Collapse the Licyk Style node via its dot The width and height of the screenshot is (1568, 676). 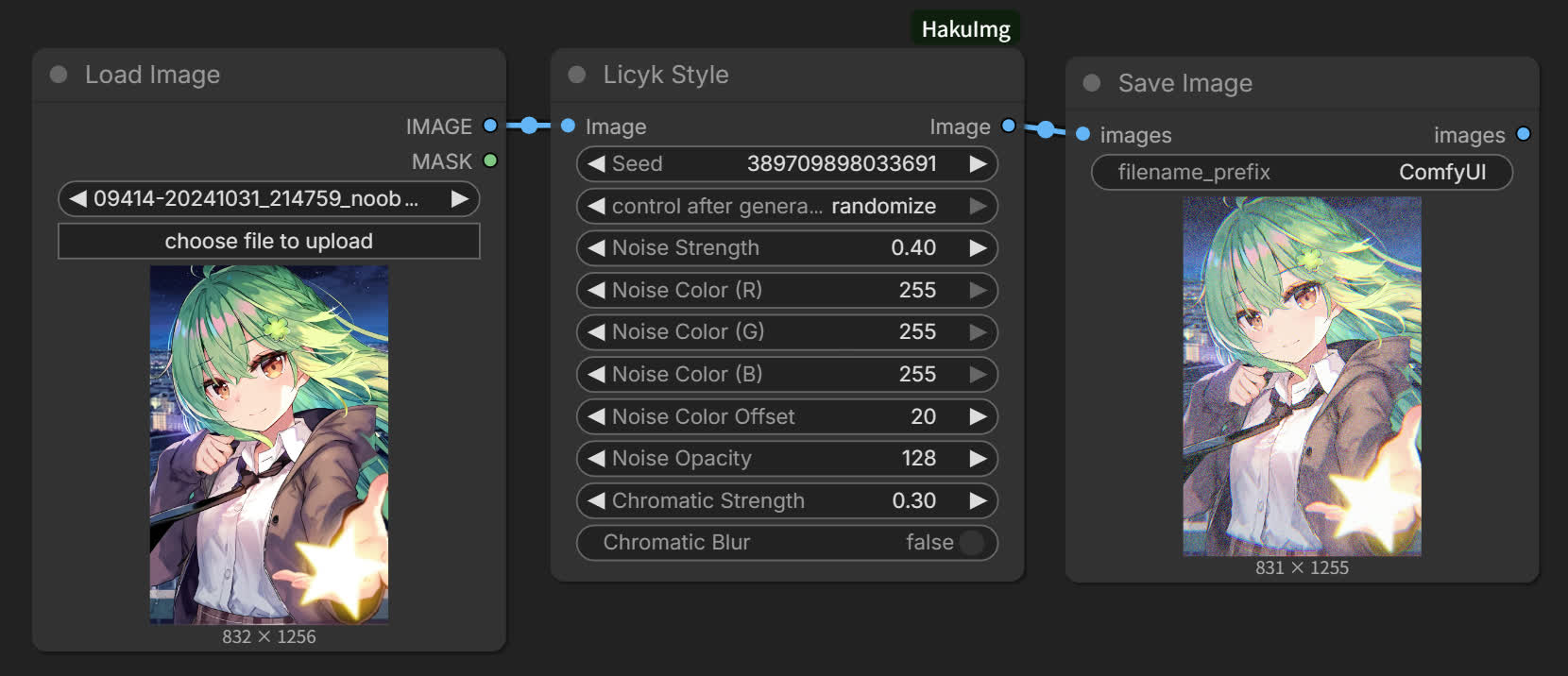click(577, 75)
